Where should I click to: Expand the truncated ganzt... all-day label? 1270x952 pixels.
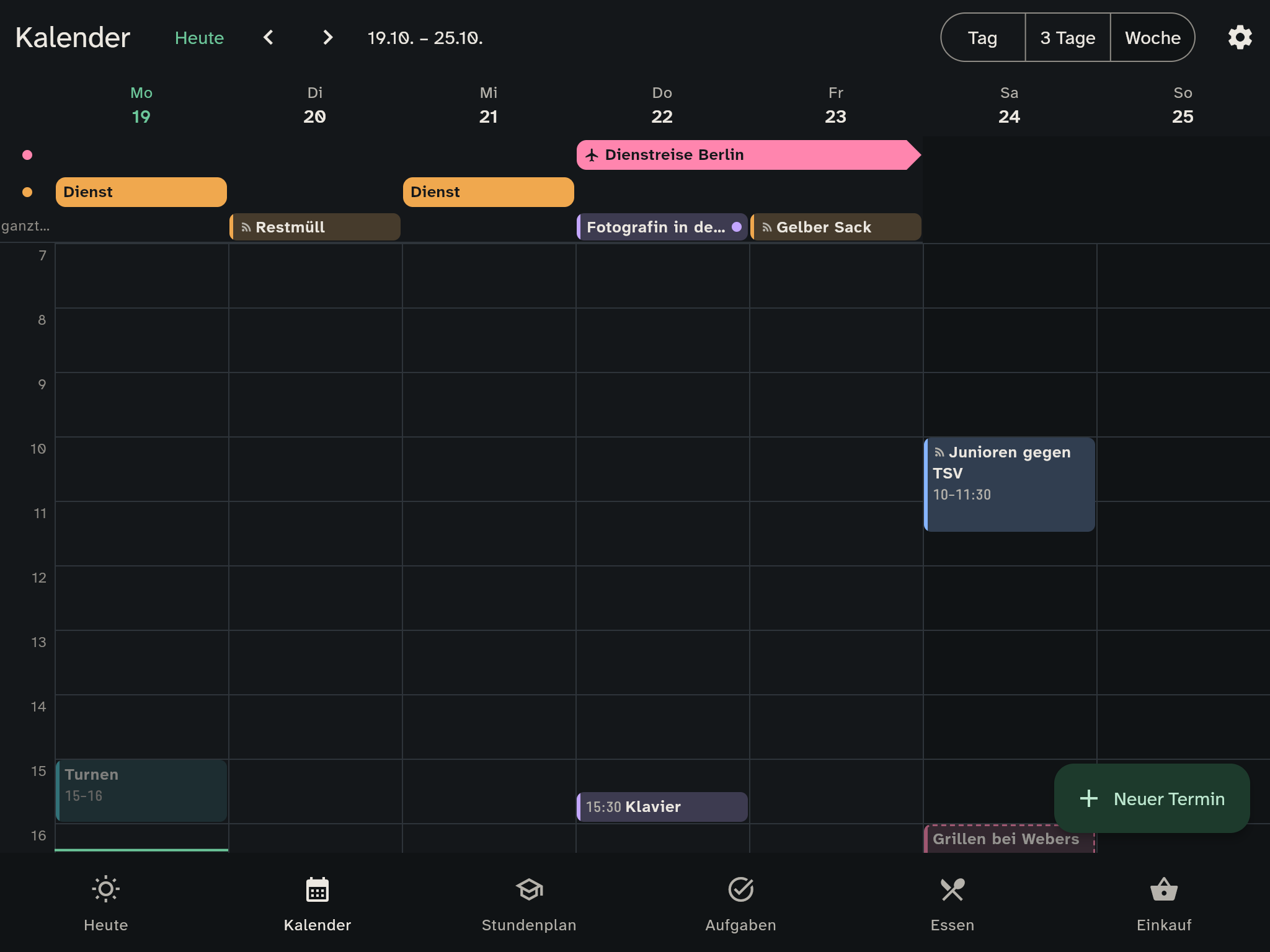(25, 226)
